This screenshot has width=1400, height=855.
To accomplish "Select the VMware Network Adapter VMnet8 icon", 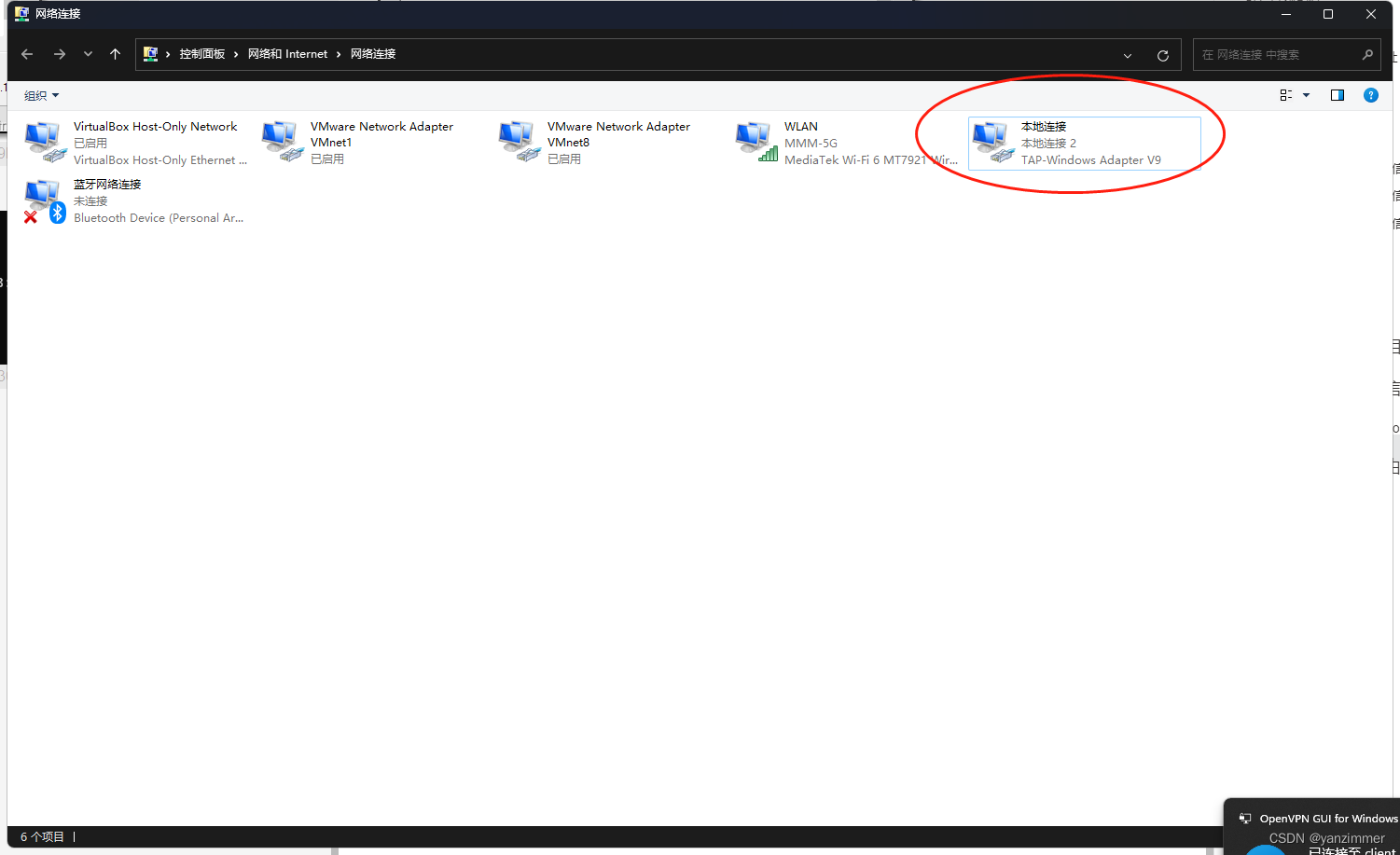I will coord(519,143).
